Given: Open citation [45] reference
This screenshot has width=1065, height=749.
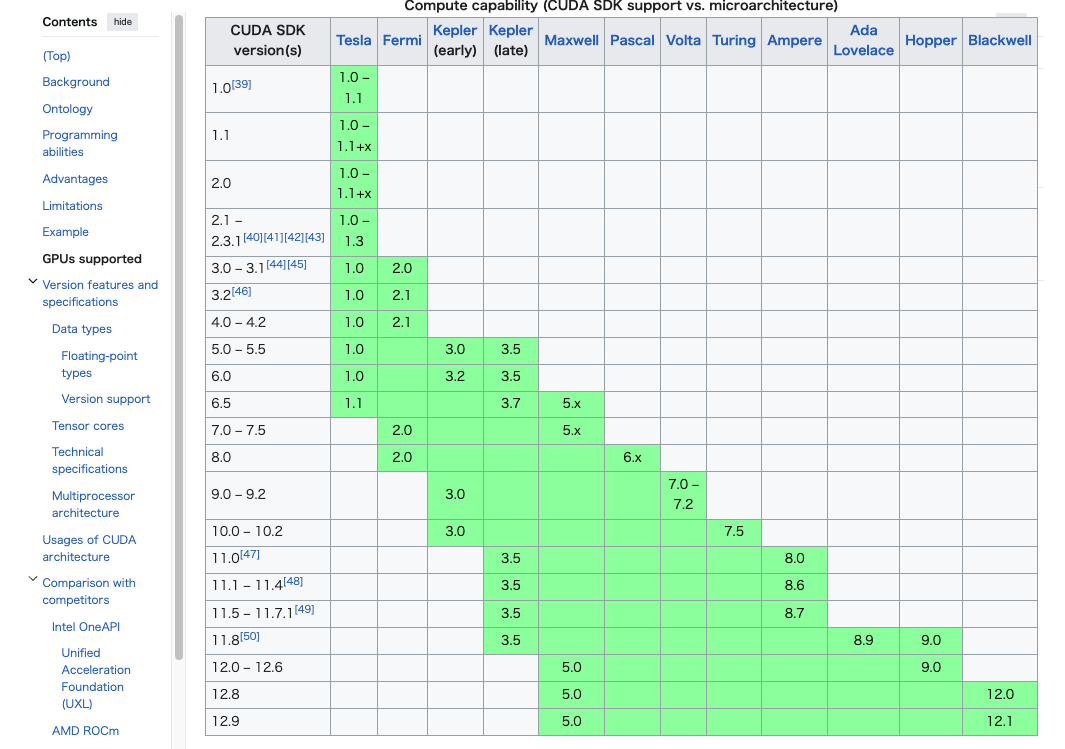Looking at the screenshot, I should point(297,264).
